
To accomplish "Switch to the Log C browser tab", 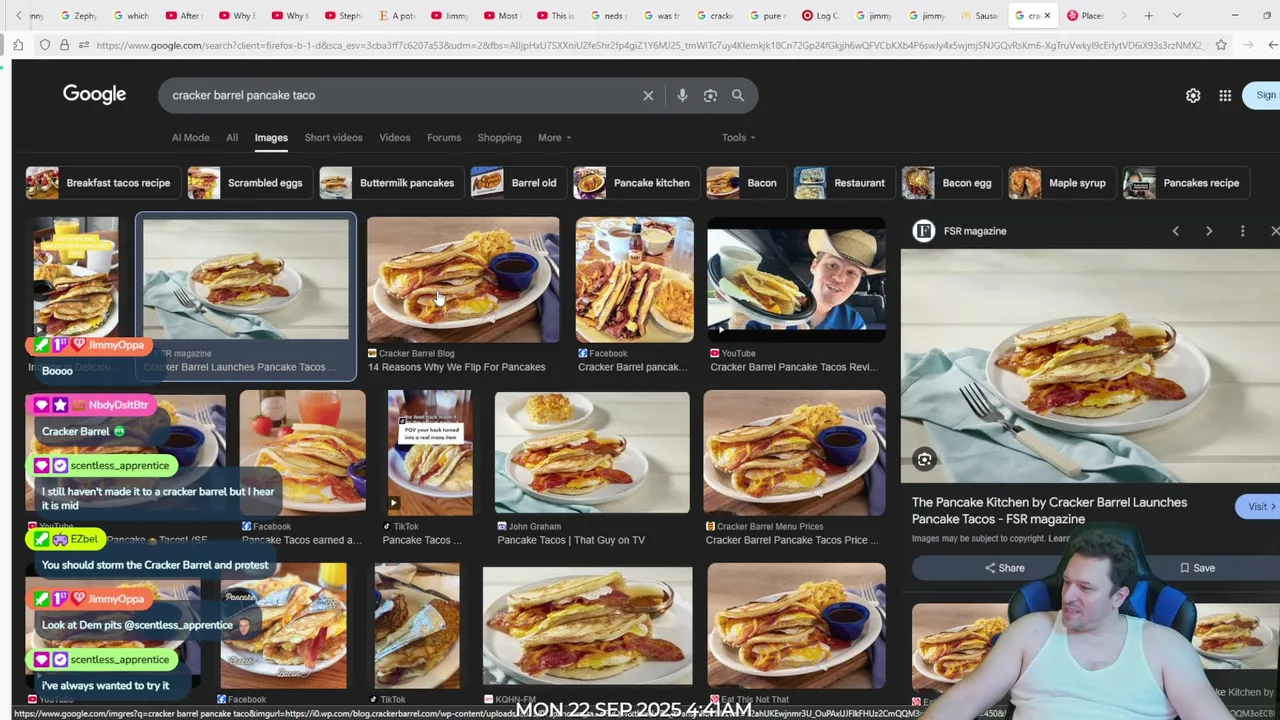I will click(820, 15).
